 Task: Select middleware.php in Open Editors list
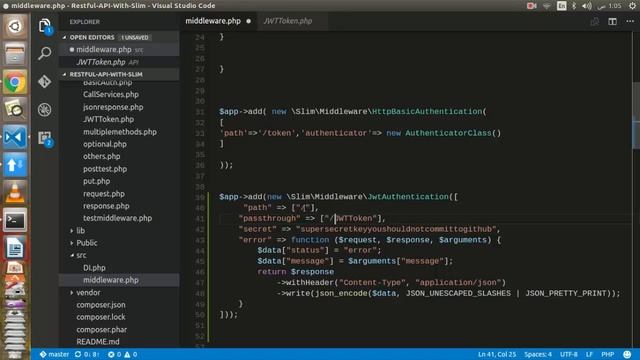[119, 49]
